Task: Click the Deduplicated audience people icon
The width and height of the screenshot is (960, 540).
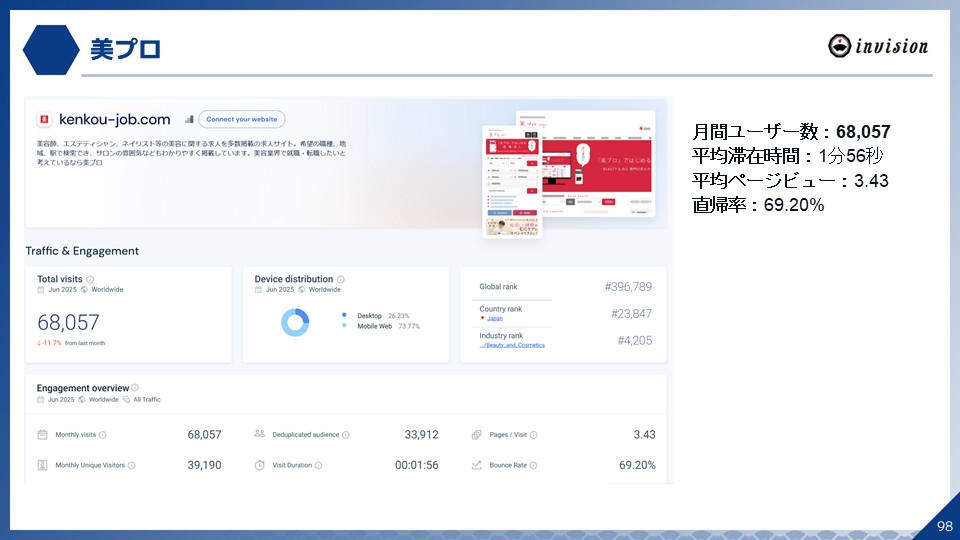Action: (260, 434)
